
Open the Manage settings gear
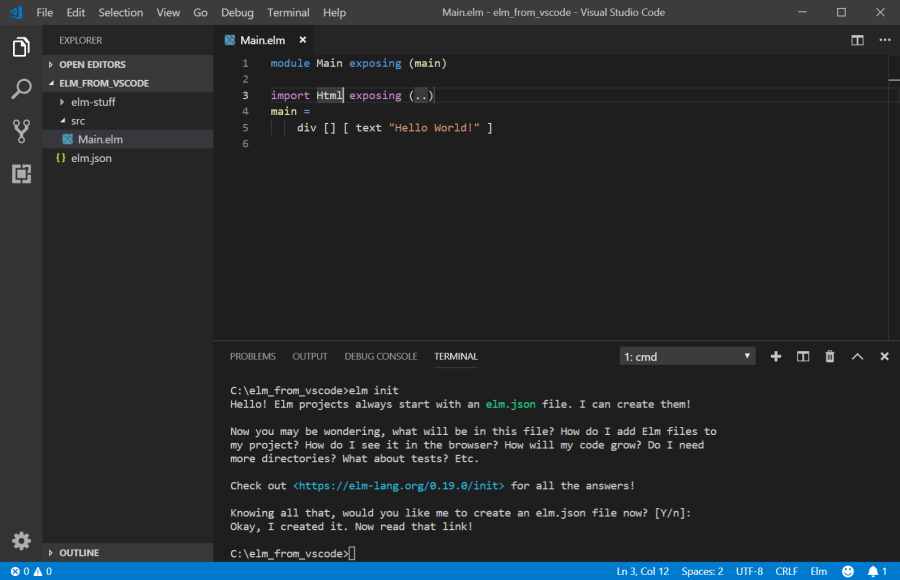[x=21, y=541]
